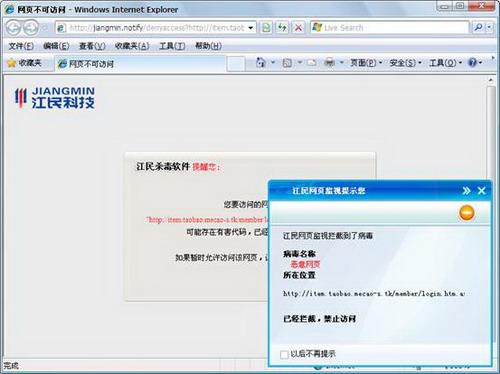Open the 页面(P) dropdown menu
Screen dimensions: 500x374
point(366,63)
